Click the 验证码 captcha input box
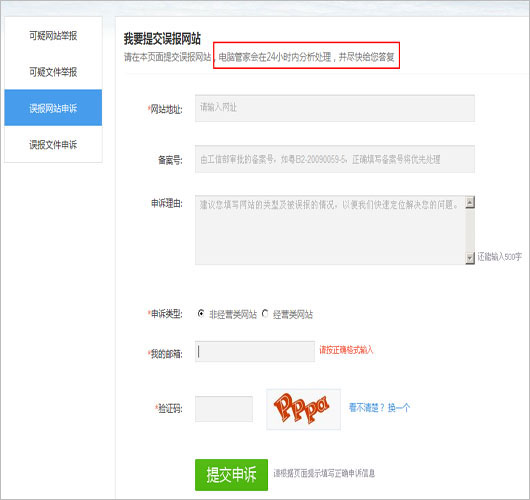Image resolution: width=530 pixels, height=500 pixels. (x=224, y=409)
